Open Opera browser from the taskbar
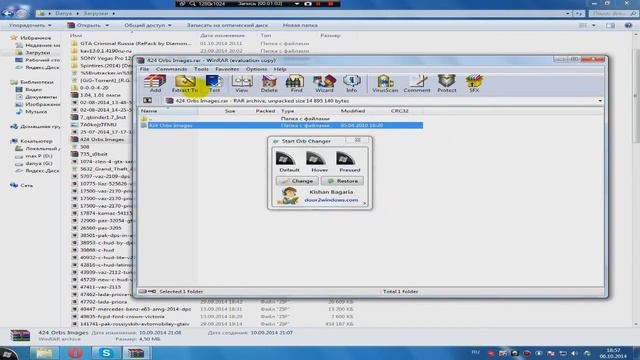The image size is (640, 360). [x=75, y=353]
